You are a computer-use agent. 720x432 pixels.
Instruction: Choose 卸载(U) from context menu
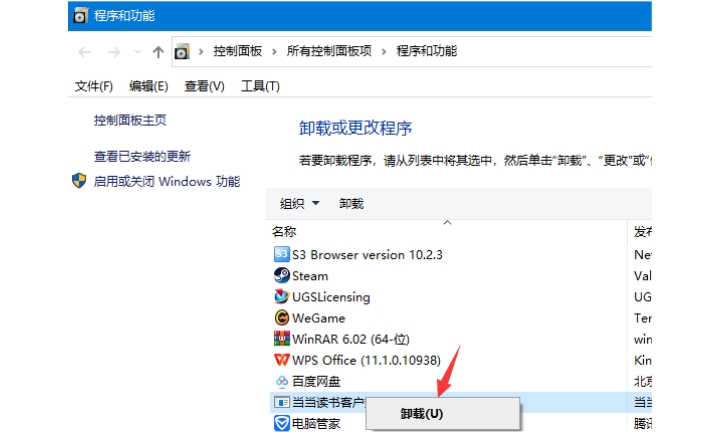click(443, 414)
